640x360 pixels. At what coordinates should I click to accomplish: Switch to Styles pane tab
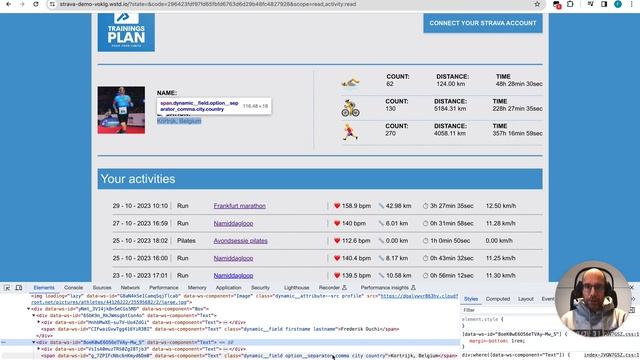[x=471, y=299]
